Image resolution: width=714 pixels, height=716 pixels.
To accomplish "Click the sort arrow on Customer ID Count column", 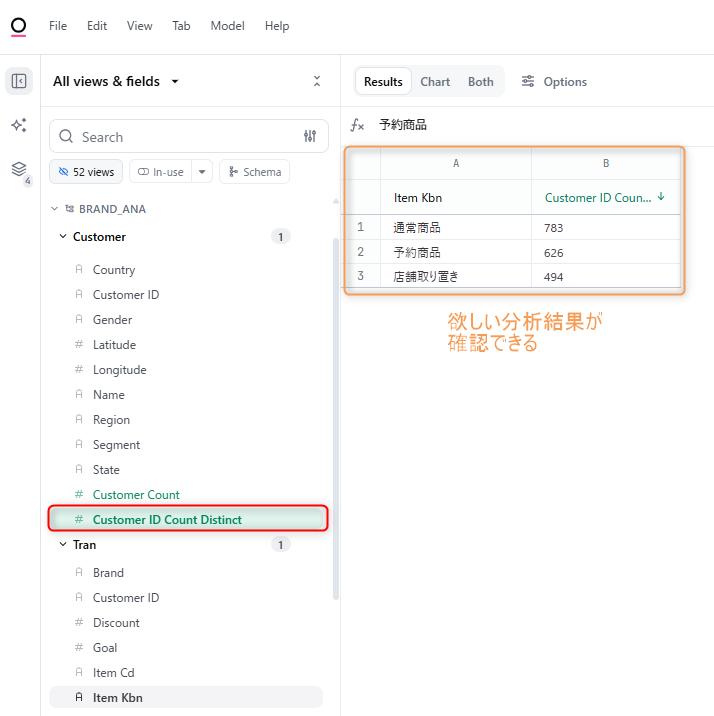I will [x=661, y=197].
